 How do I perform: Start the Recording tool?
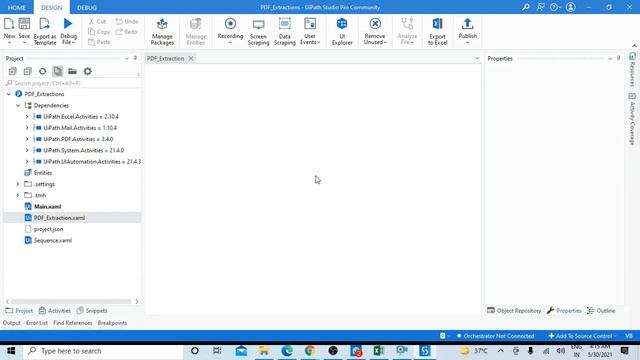point(230,31)
